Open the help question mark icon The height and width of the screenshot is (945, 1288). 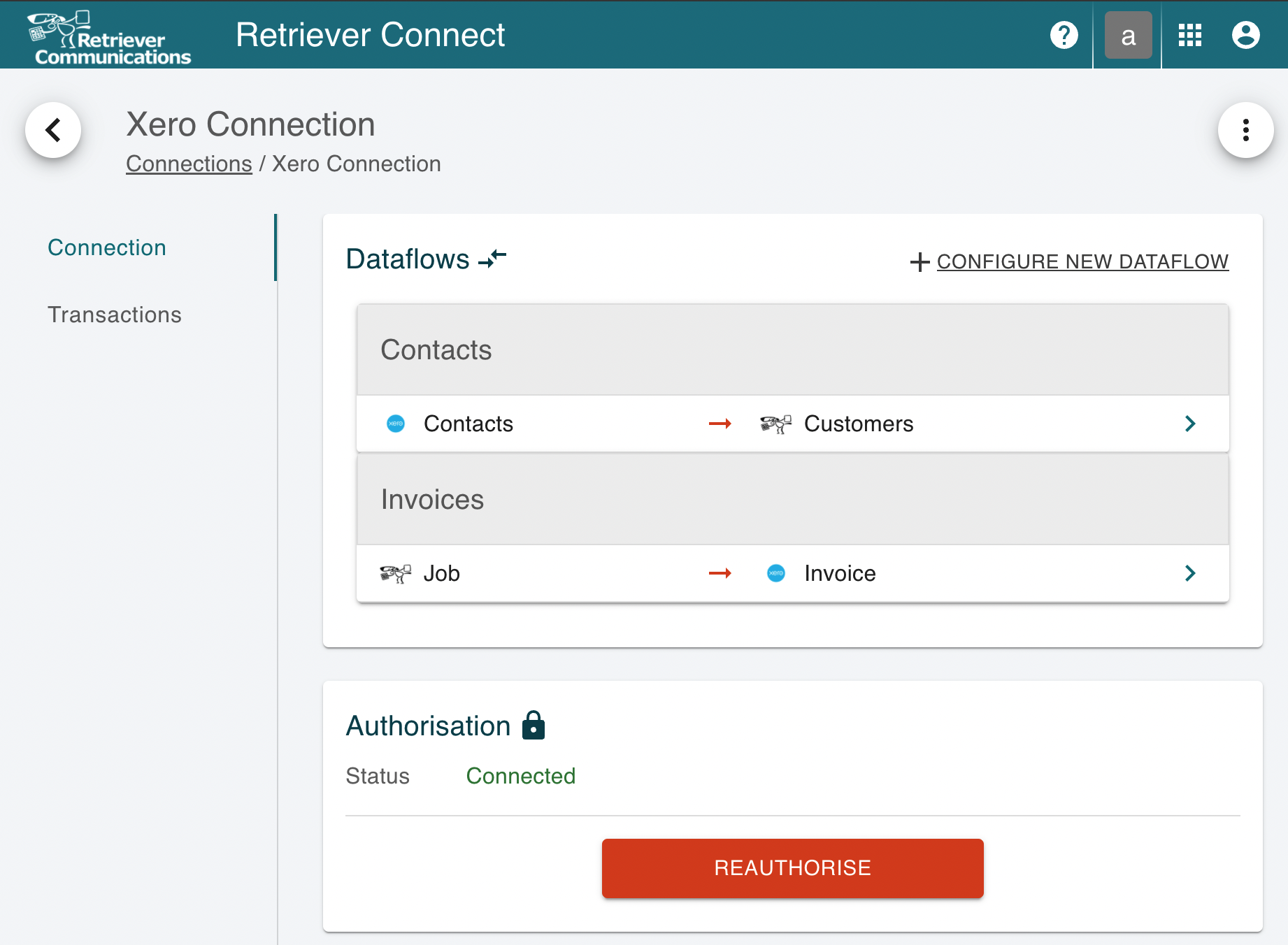click(1064, 35)
